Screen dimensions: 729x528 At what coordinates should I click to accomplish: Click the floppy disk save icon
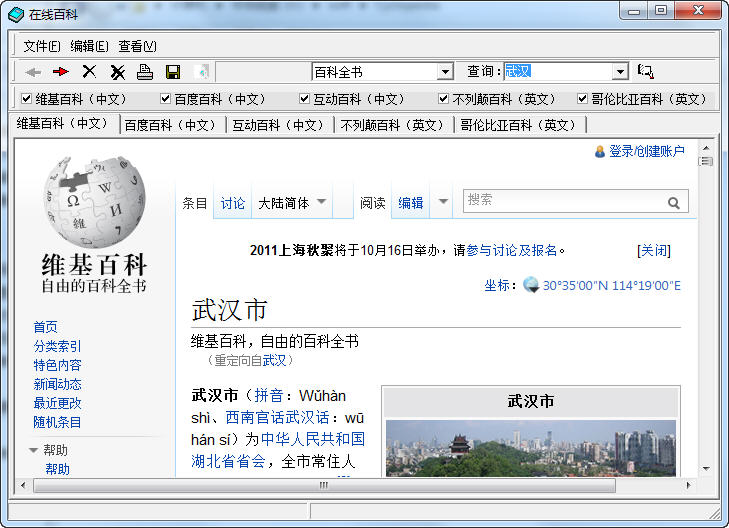click(x=173, y=72)
